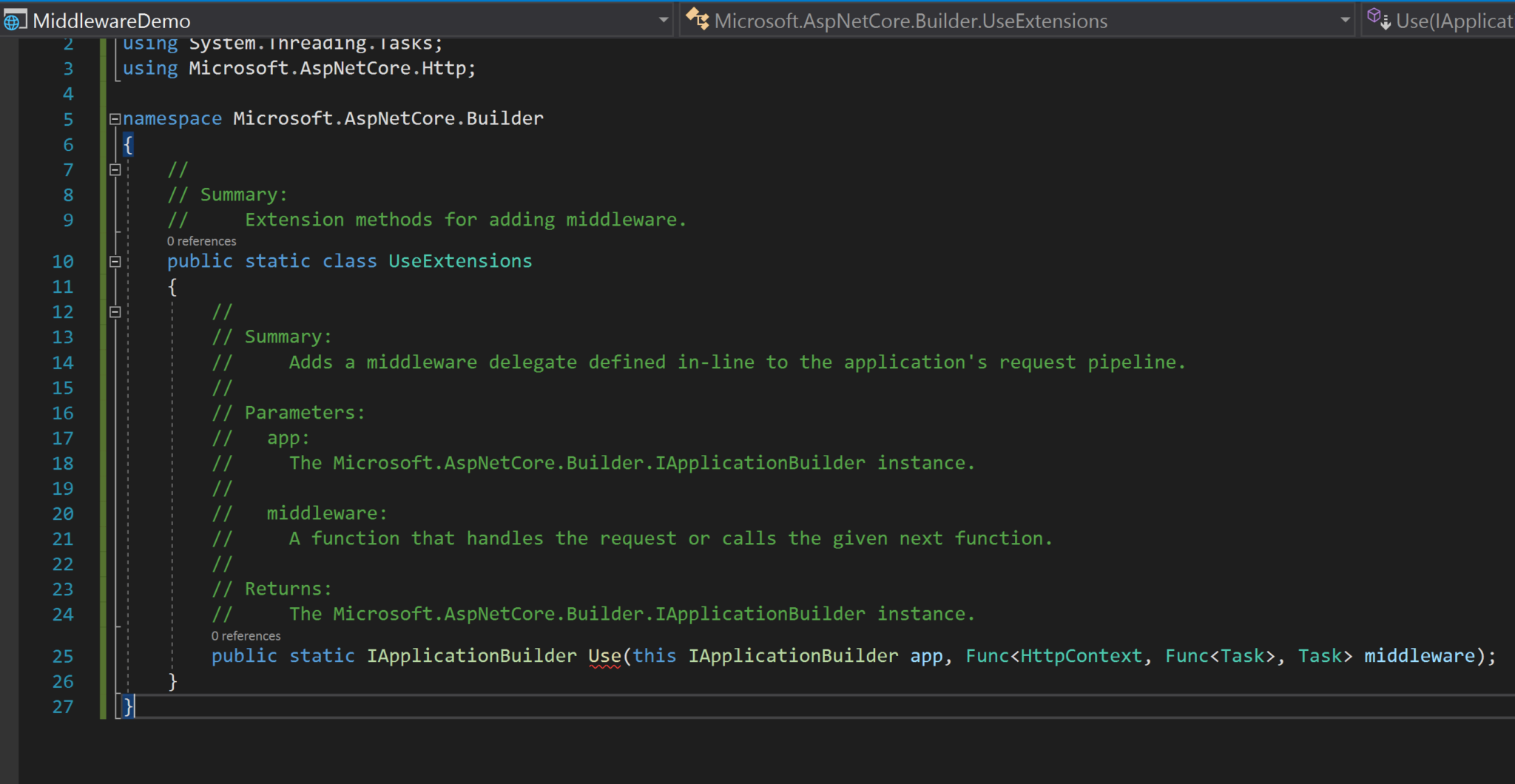Select MiddlewareDemo in the navigation breadcrumb
The width and height of the screenshot is (1515, 784).
click(x=111, y=20)
